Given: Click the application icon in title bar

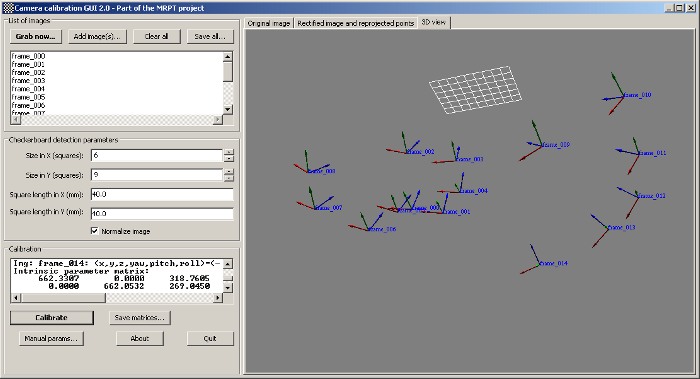Looking at the screenshot, I should click(x=8, y=8).
